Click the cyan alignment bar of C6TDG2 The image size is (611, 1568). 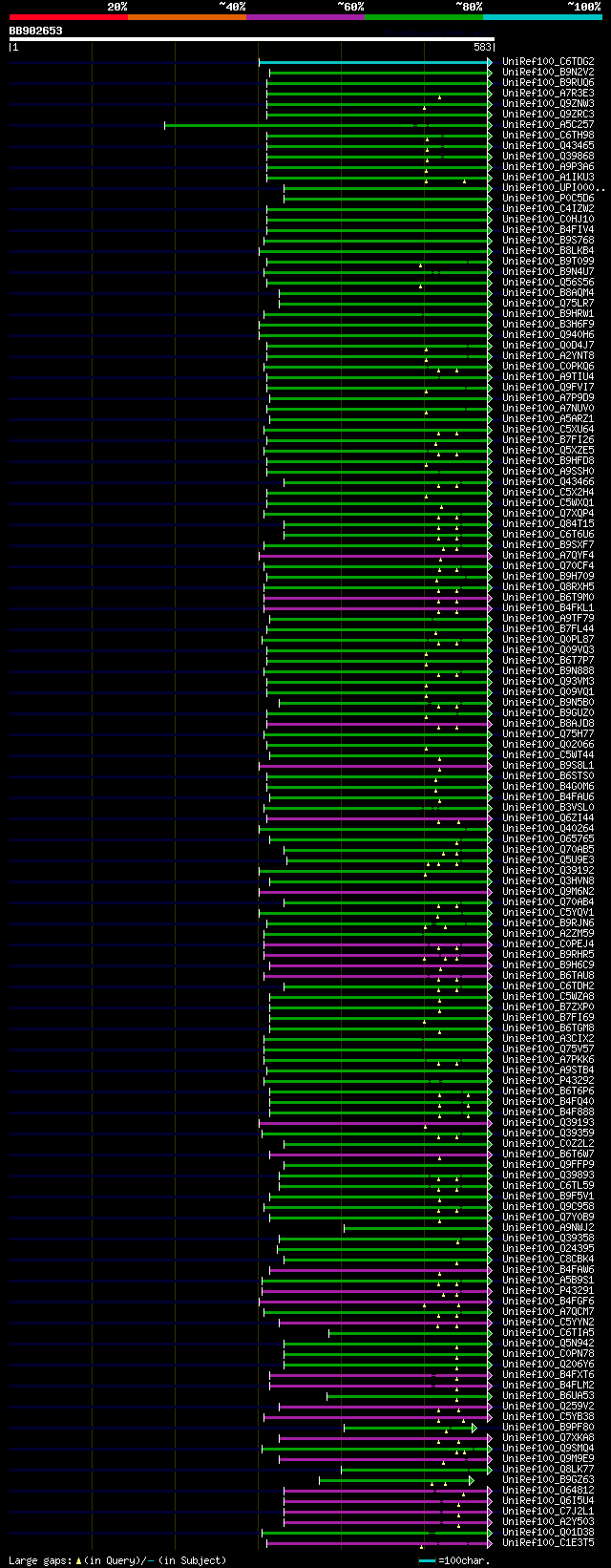pos(375,62)
